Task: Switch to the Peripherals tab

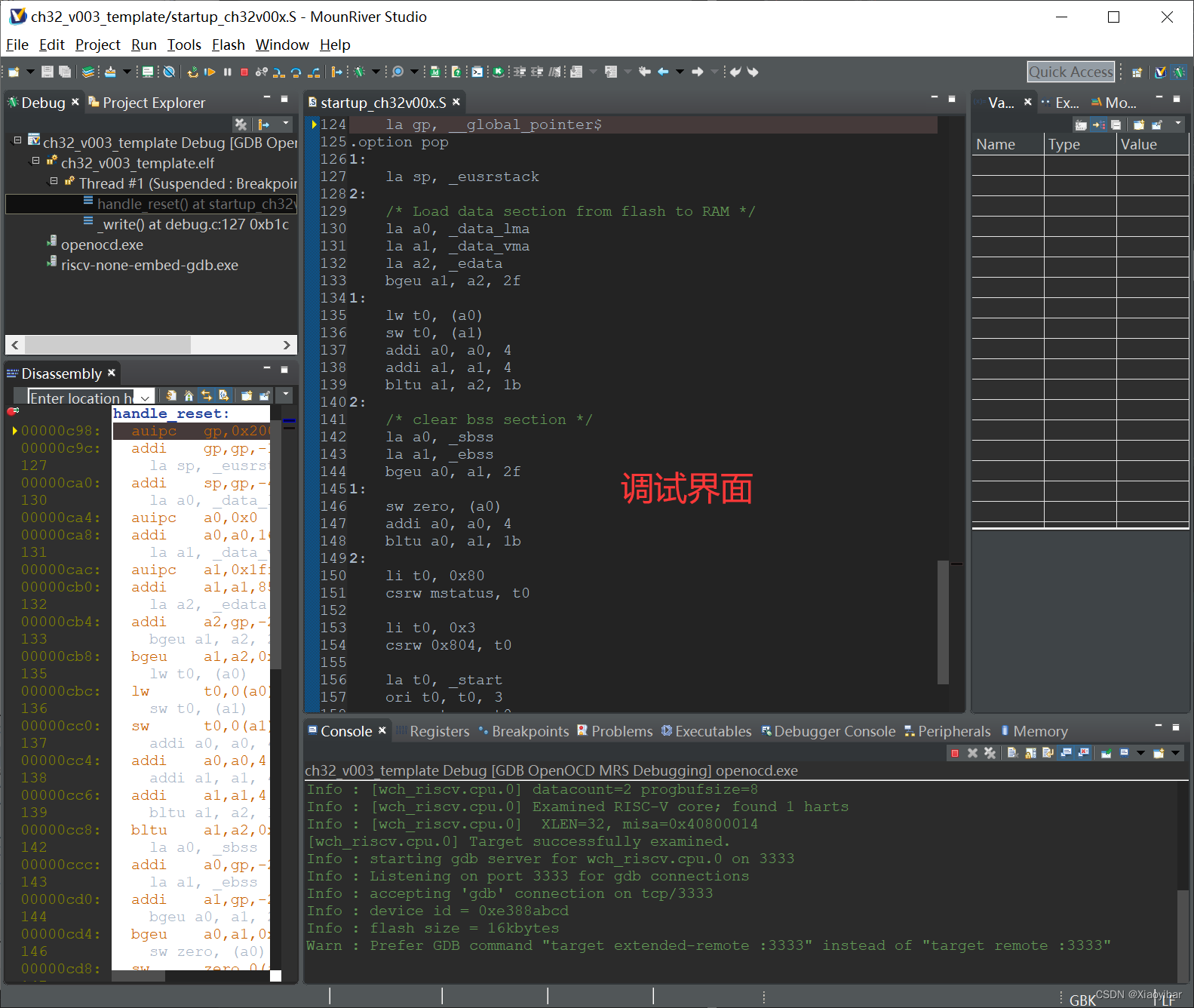Action: pos(947,731)
